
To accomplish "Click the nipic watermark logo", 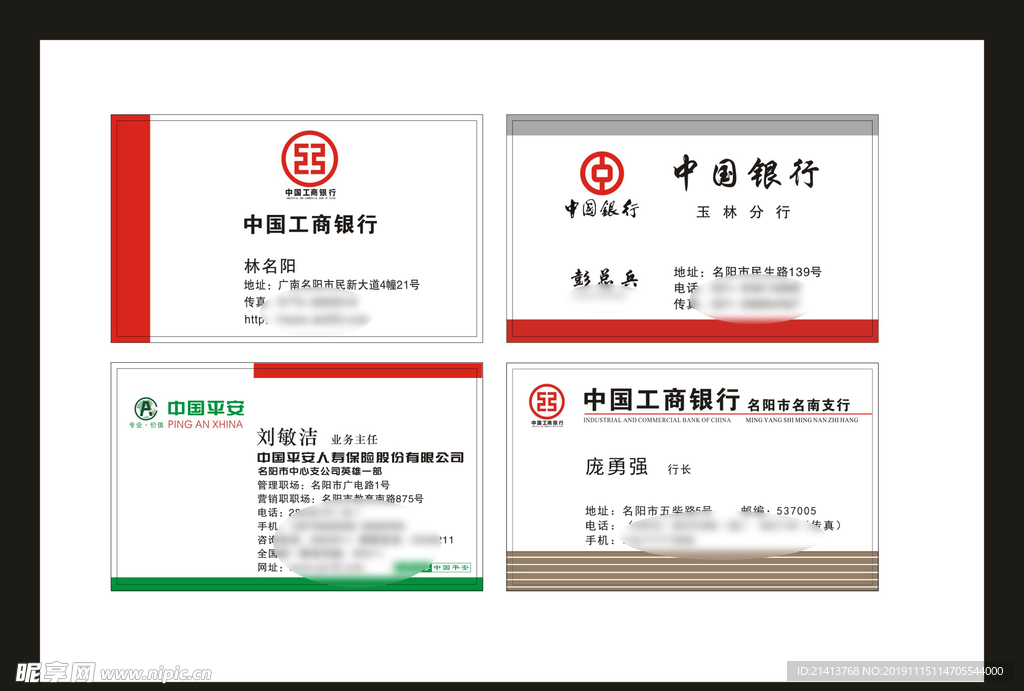I will pos(56,671).
